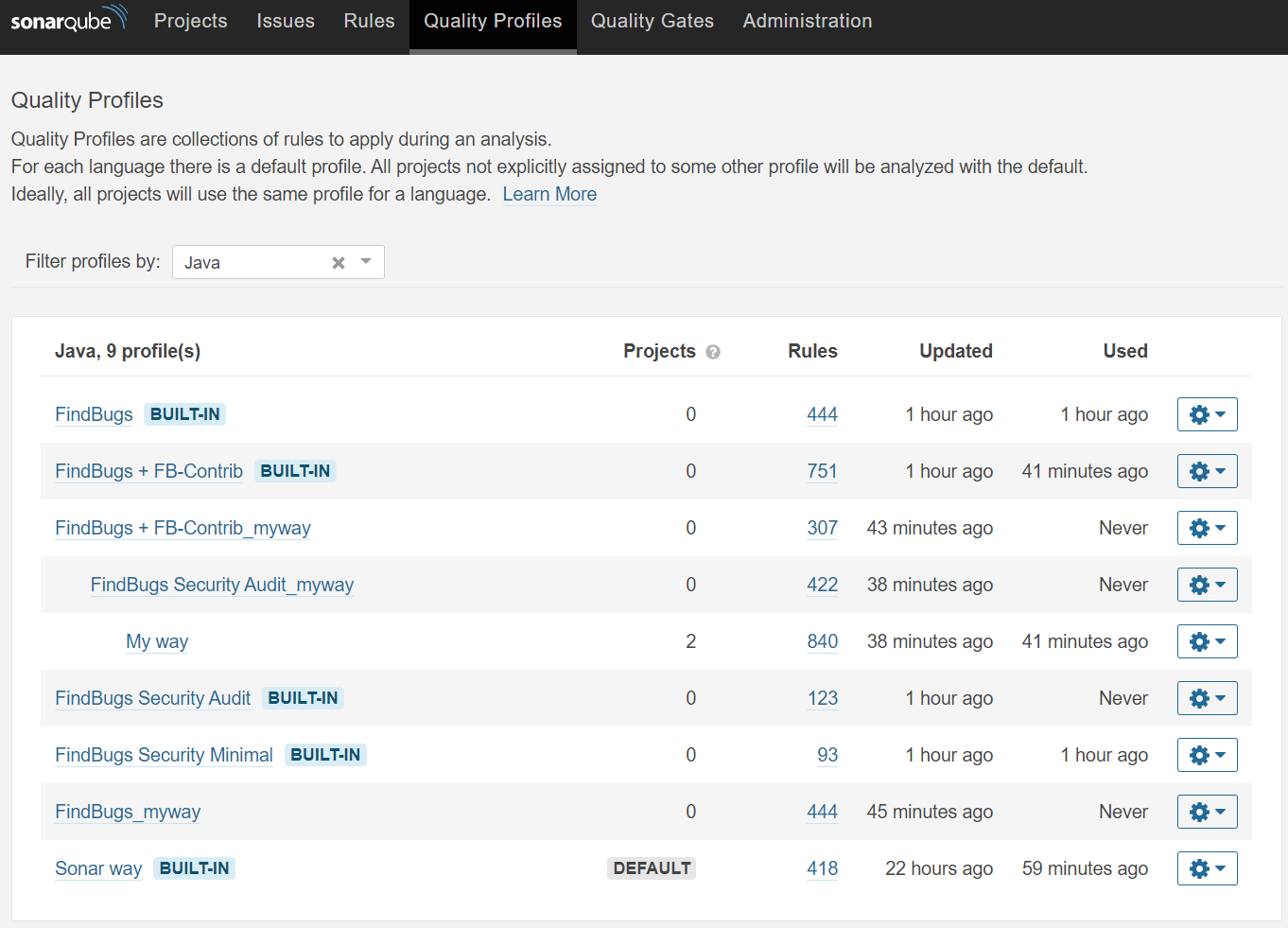The image size is (1288, 928).
Task: Expand the language filter dropdown arrow
Action: point(366,262)
